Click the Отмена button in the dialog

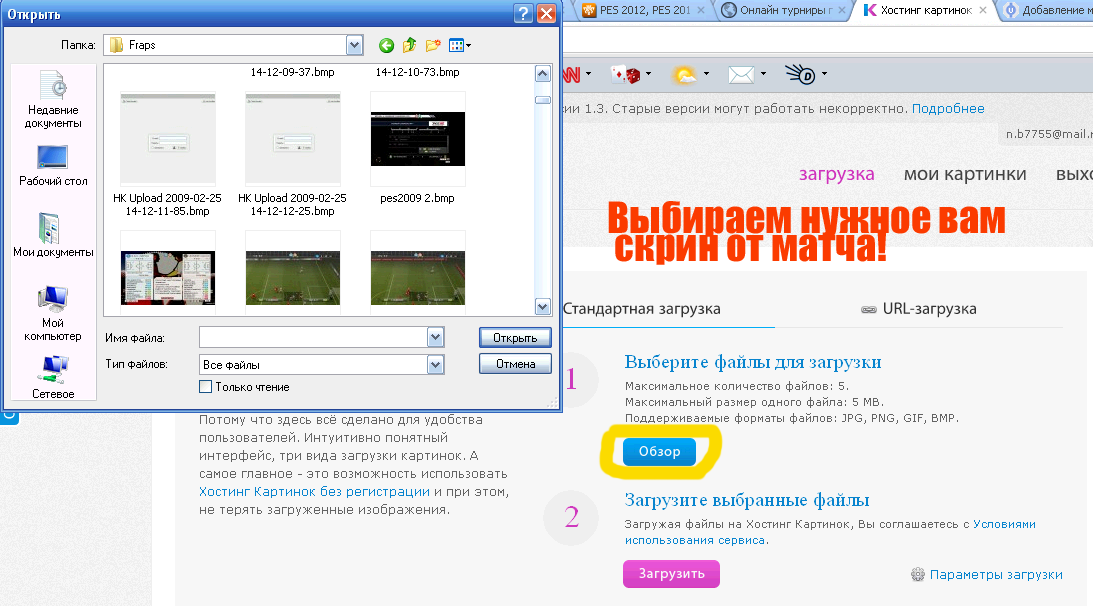[515, 364]
